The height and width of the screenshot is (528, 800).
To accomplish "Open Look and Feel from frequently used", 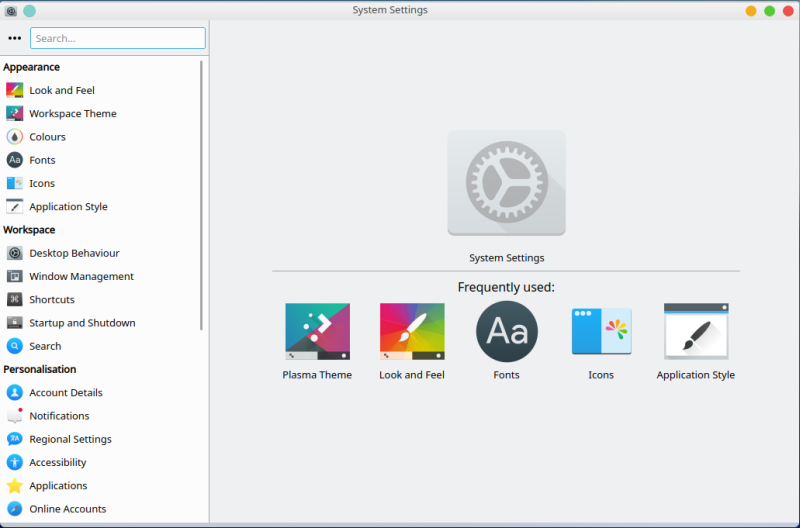I will click(x=412, y=331).
